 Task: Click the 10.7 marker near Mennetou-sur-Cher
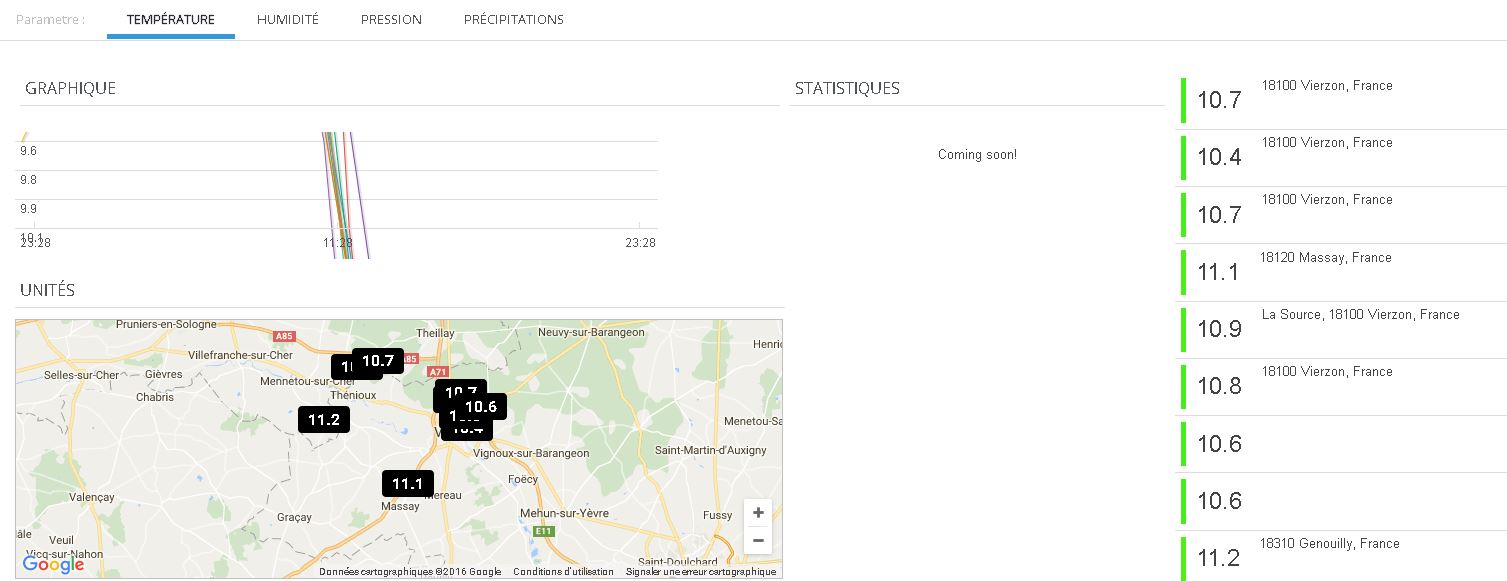click(379, 361)
